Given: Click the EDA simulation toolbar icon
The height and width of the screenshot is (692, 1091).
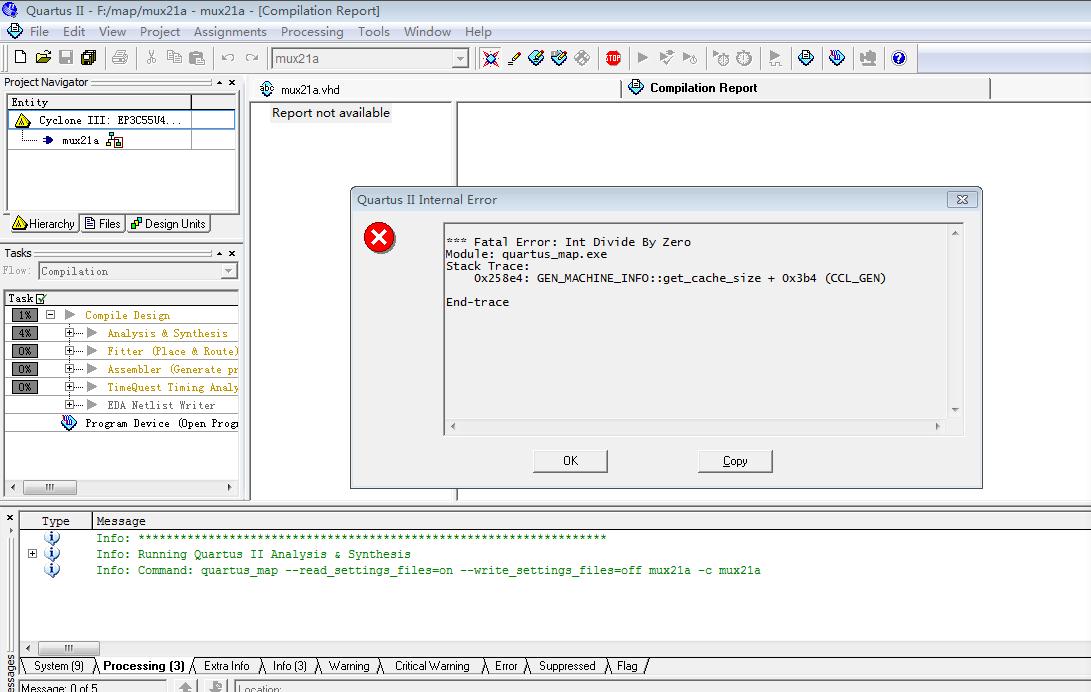Looking at the screenshot, I should pos(775,58).
